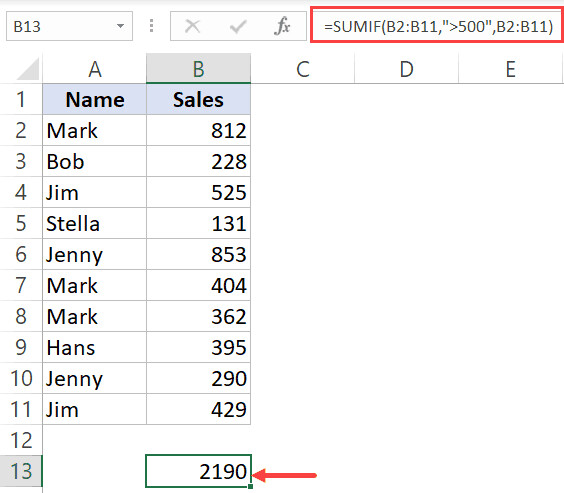Click the Insert Function fx icon
Image resolution: width=564 pixels, height=493 pixels.
point(282,26)
